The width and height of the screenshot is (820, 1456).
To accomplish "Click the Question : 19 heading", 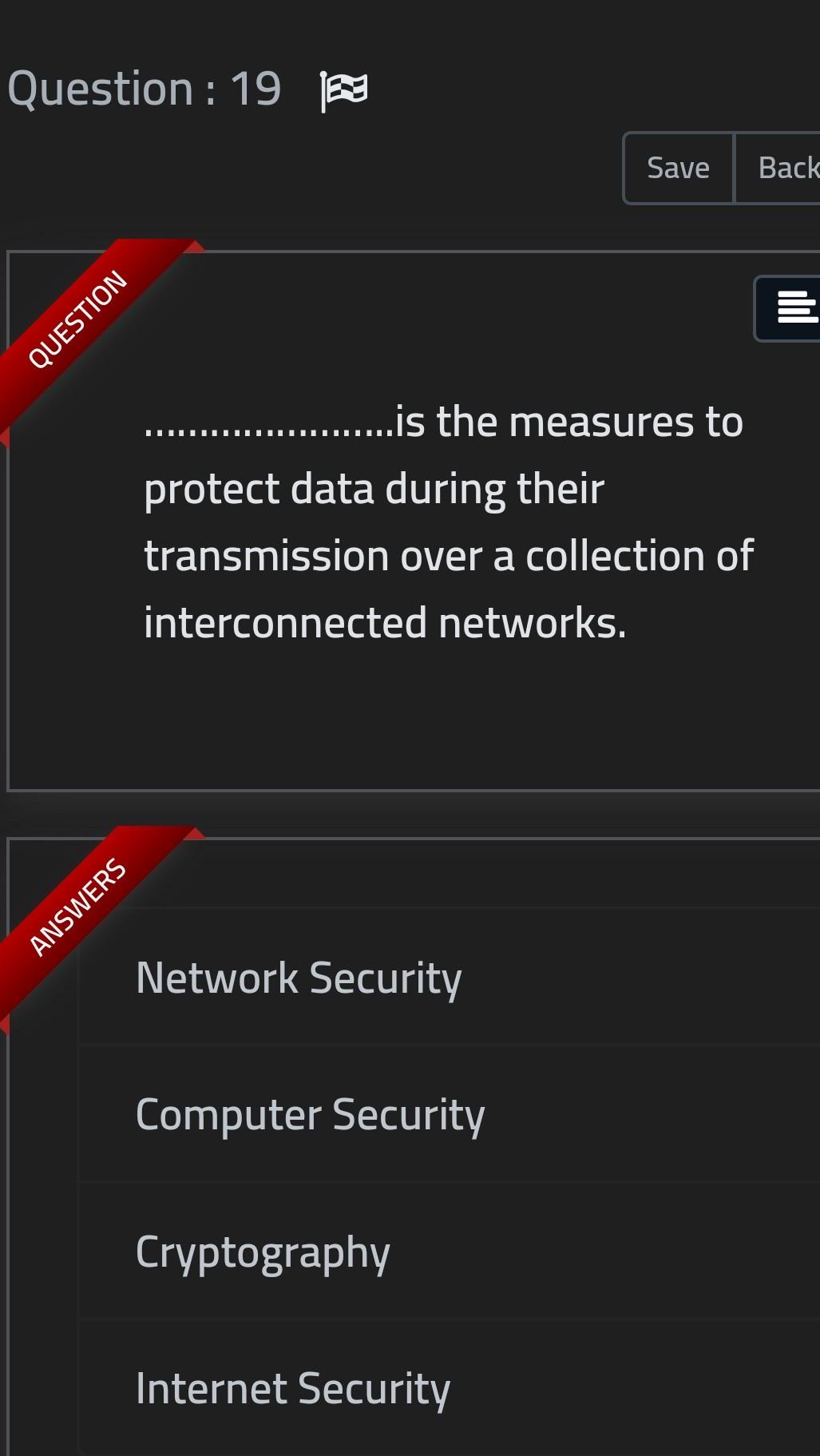I will click(144, 89).
